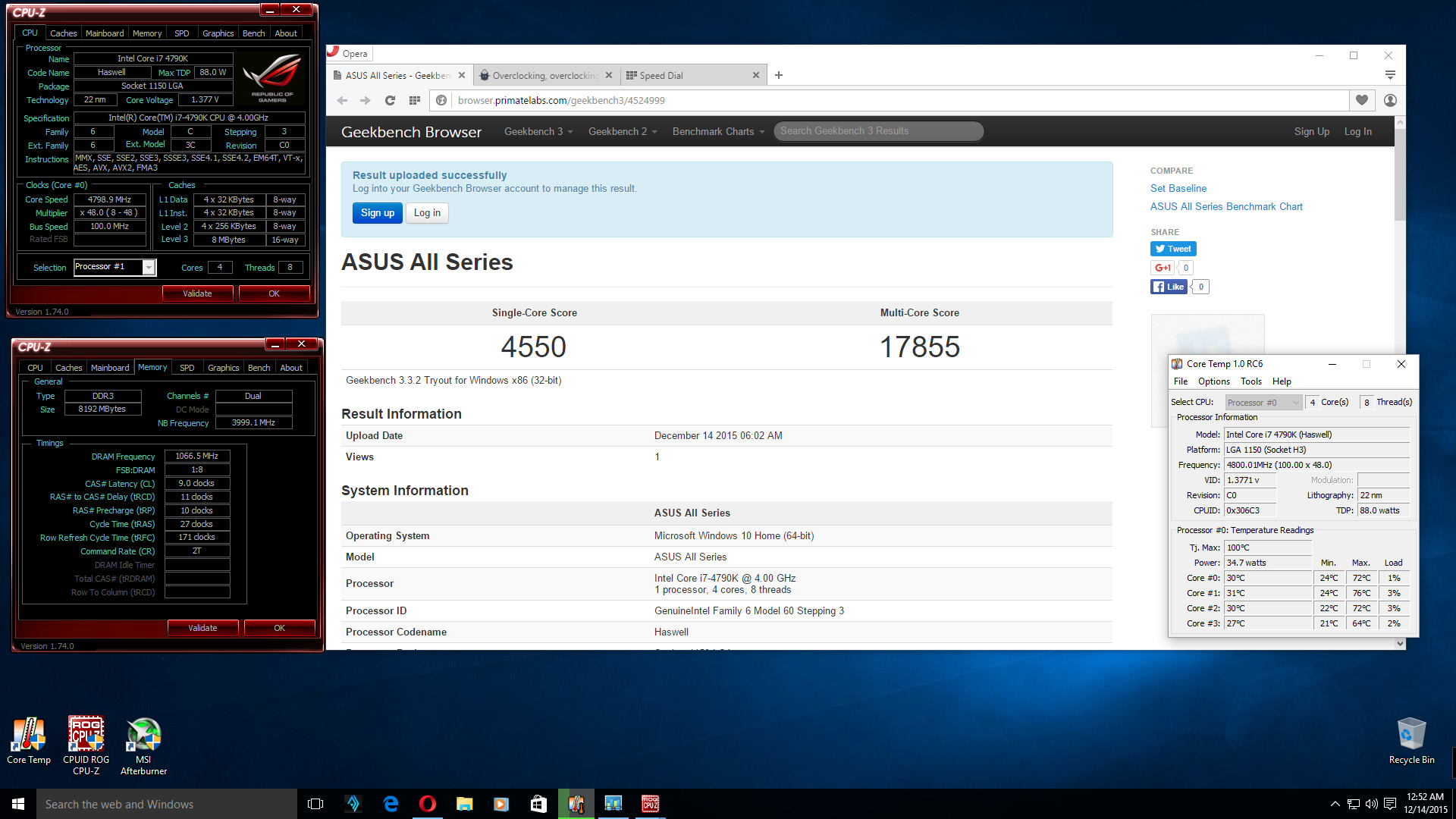Expand Geekbench 3 dropdown menu
Screen dimensions: 1456x819
click(x=538, y=131)
